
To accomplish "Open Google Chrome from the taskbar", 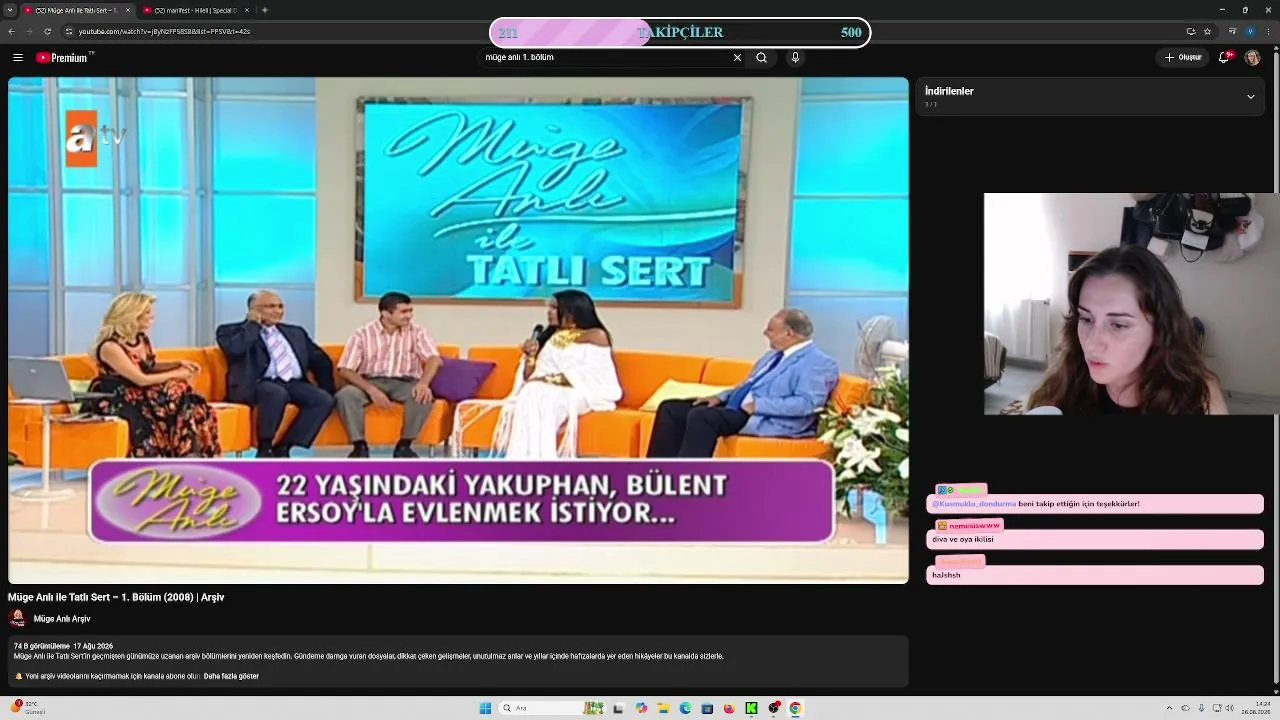I will [795, 708].
